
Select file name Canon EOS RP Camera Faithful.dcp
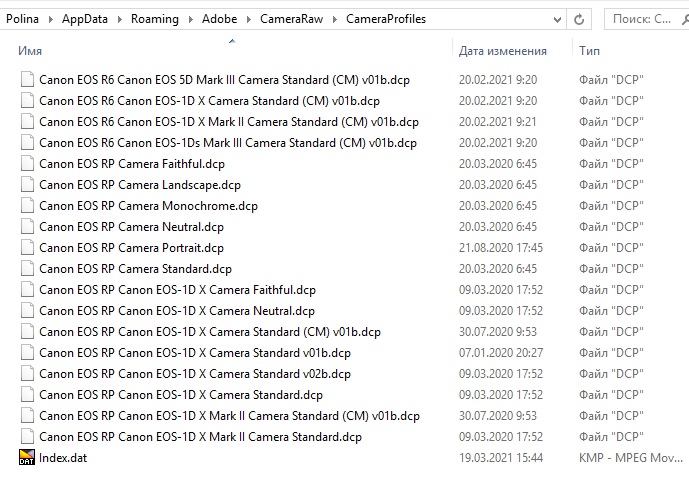click(132, 164)
